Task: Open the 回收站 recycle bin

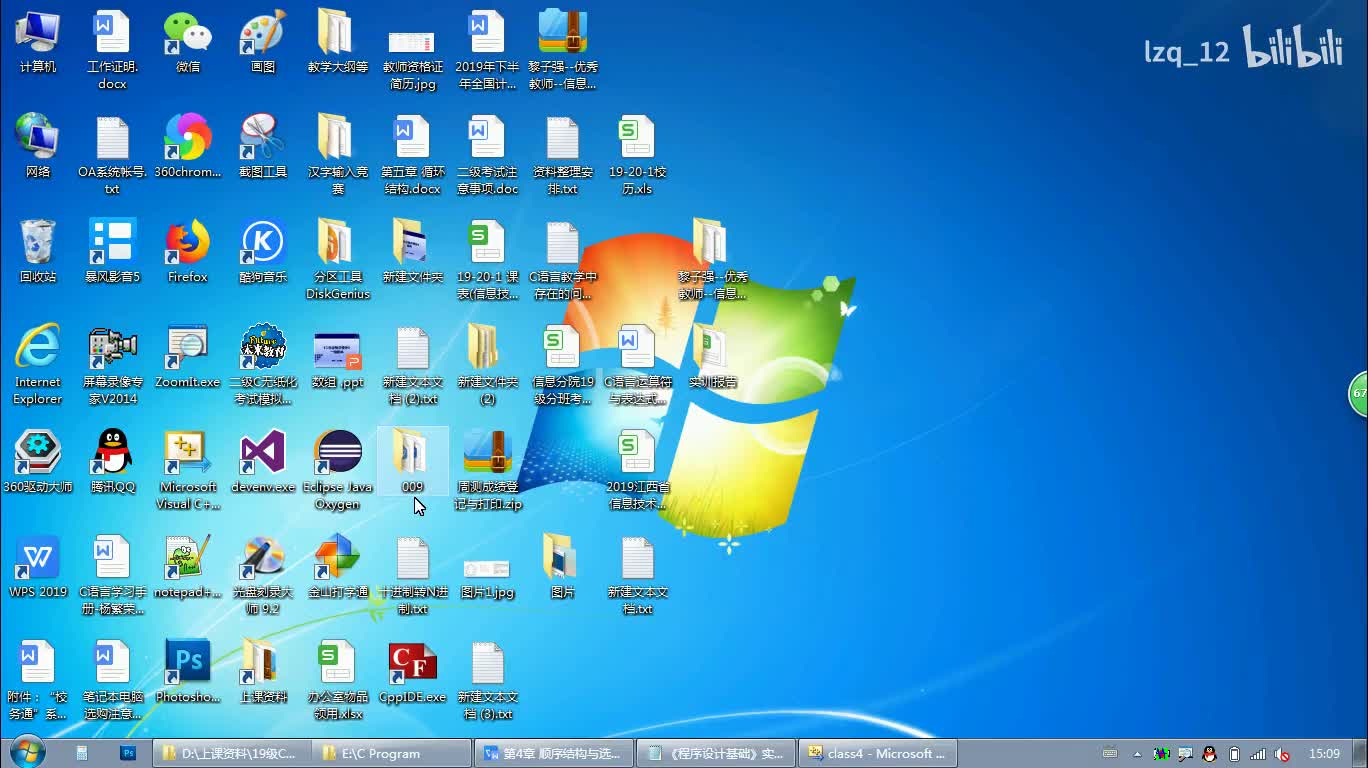Action: tap(37, 243)
